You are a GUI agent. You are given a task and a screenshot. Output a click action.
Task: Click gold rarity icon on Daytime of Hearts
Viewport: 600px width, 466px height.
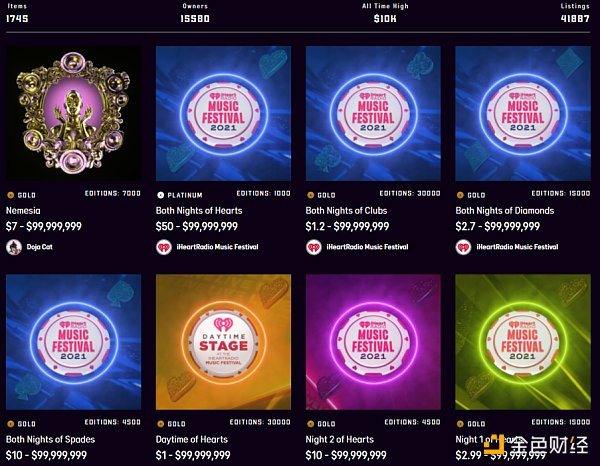[x=161, y=424]
